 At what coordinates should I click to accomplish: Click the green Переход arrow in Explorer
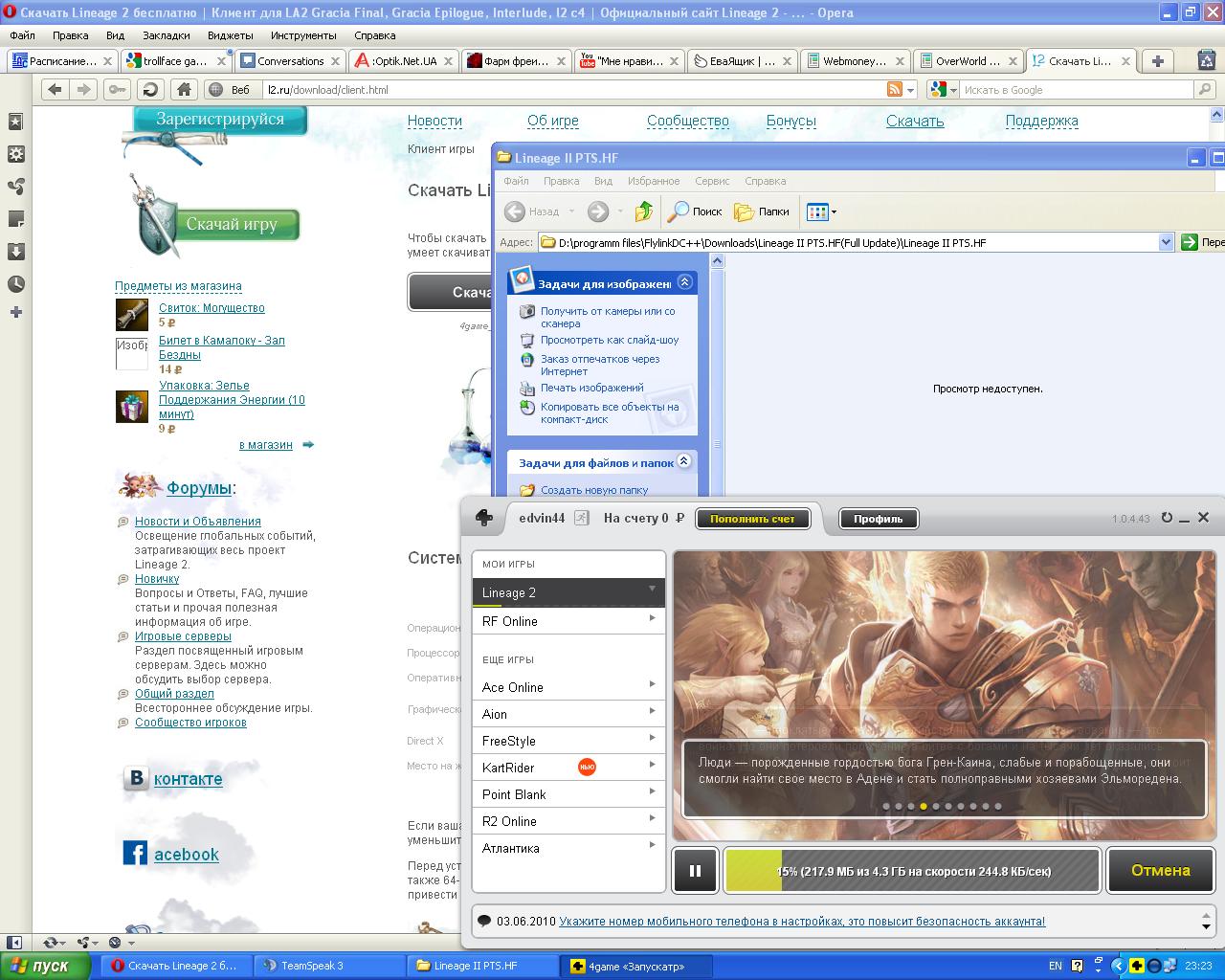[1190, 242]
